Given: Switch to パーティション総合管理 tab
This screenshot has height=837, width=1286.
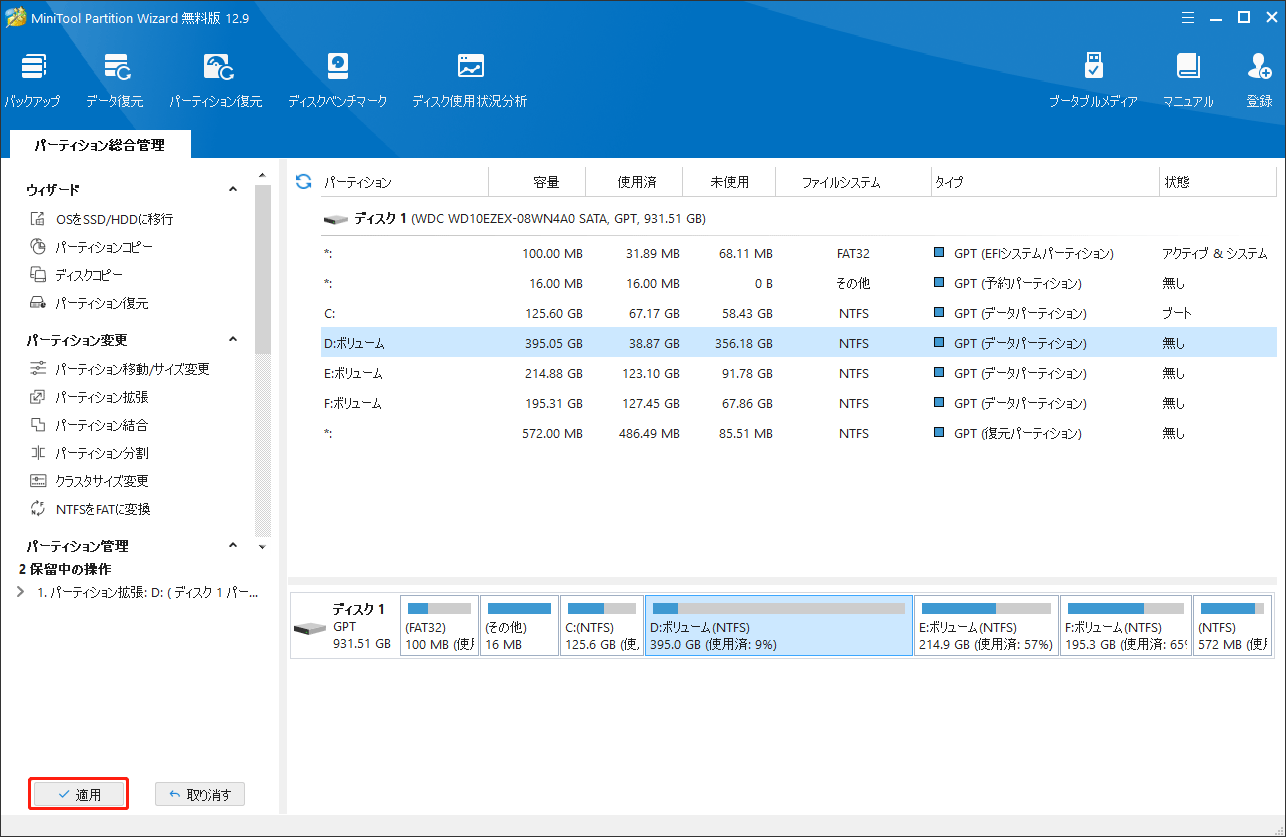Looking at the screenshot, I should [99, 145].
